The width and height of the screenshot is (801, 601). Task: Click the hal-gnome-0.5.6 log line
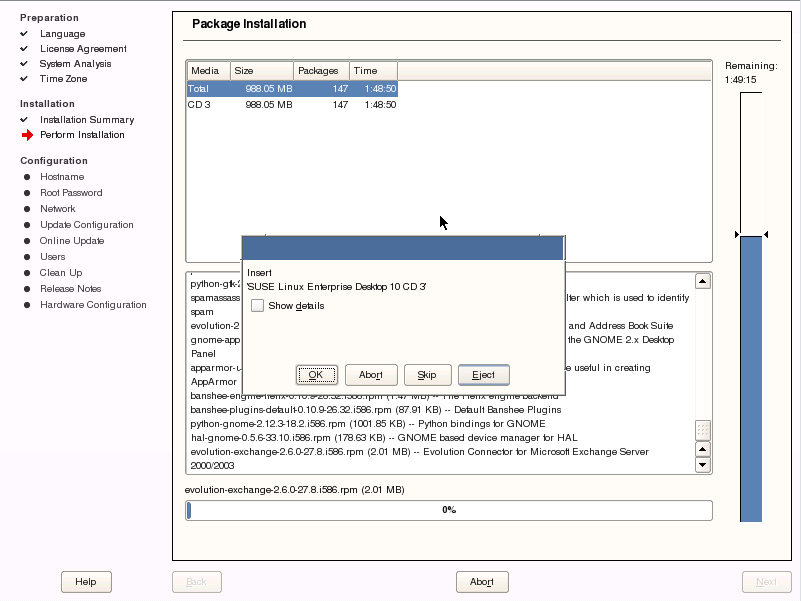[384, 438]
